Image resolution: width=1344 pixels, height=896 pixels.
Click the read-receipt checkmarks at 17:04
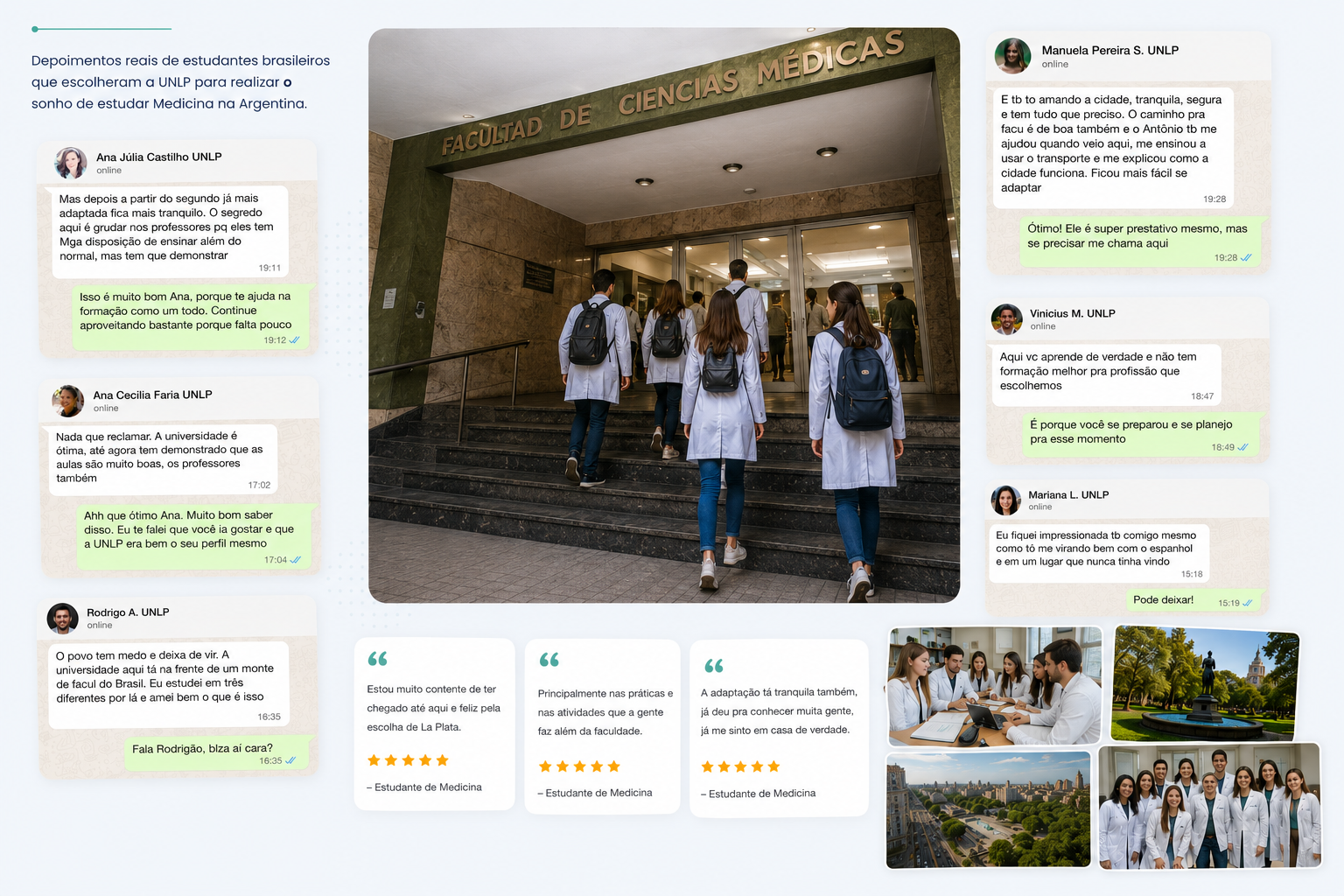[x=296, y=560]
